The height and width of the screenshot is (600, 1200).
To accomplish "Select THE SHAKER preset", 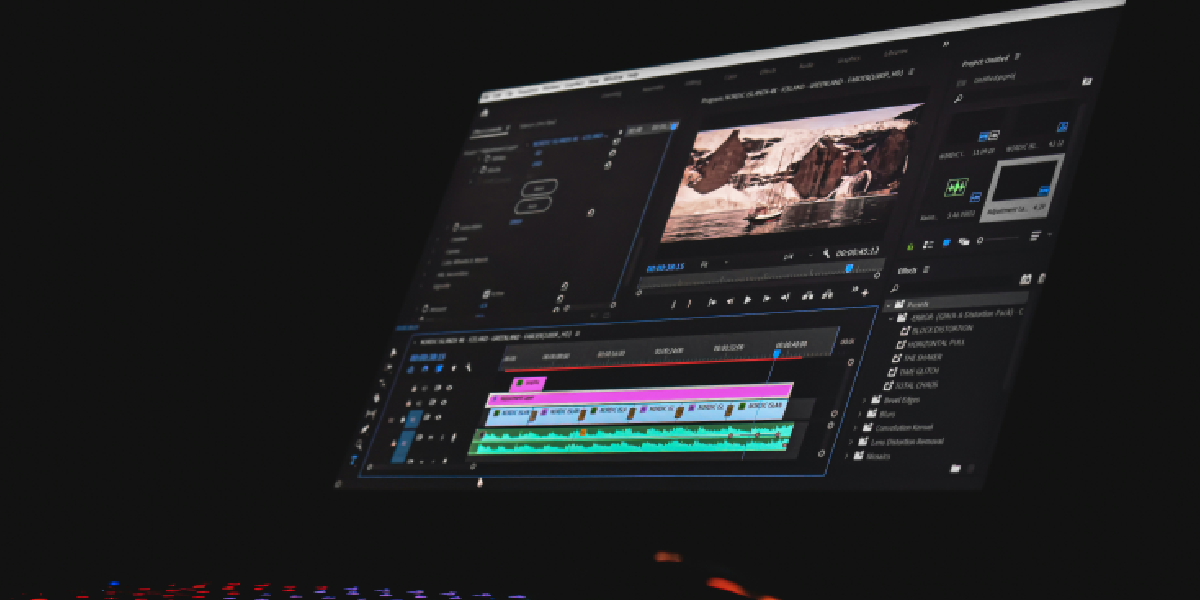I will point(924,358).
